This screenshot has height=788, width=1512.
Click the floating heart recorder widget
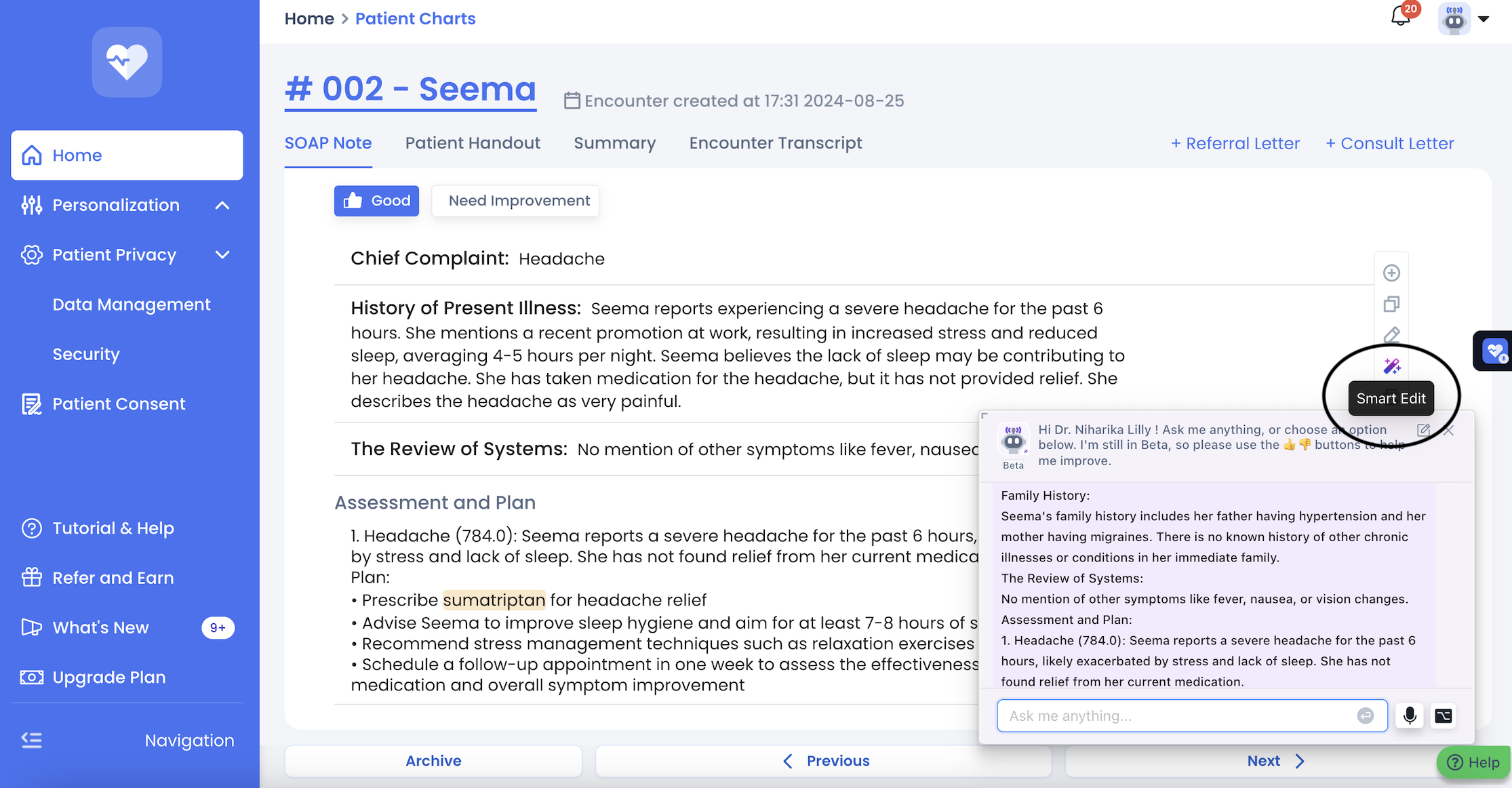coord(1494,351)
